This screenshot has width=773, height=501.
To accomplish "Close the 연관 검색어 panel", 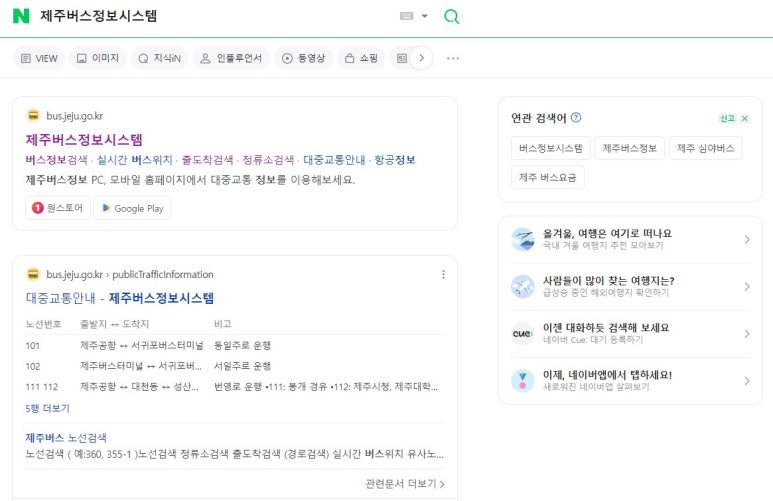I will tap(745, 118).
